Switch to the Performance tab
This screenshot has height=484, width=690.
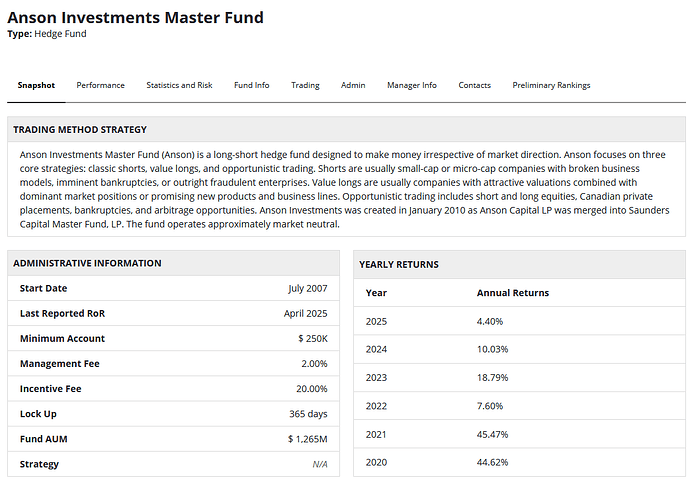tap(100, 85)
